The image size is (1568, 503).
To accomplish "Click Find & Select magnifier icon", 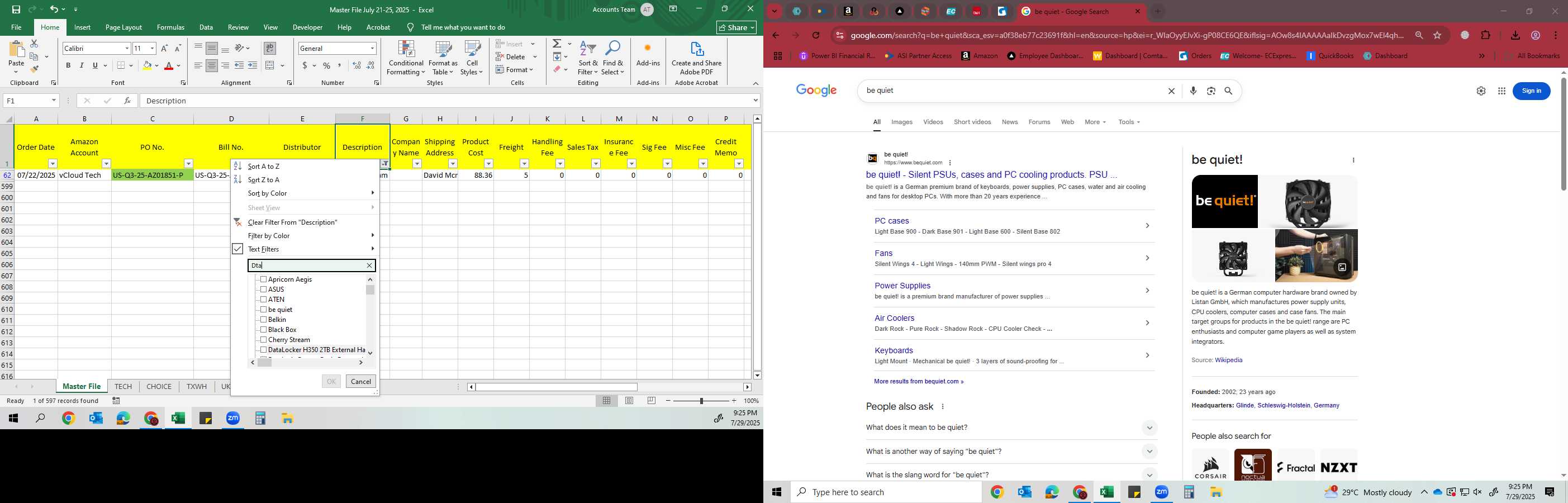I will tap(613, 59).
